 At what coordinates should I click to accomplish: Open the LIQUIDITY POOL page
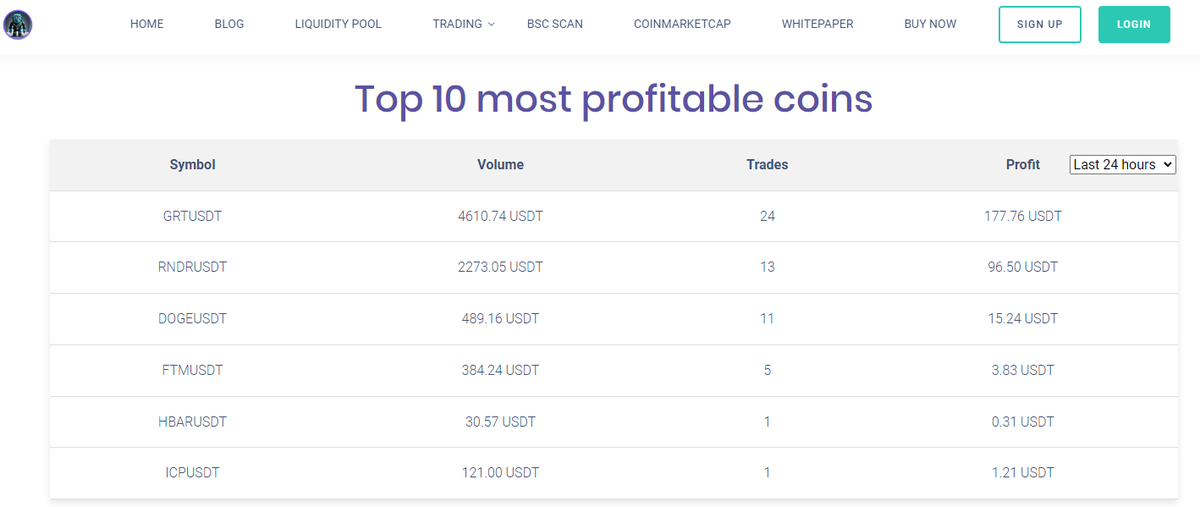(338, 24)
